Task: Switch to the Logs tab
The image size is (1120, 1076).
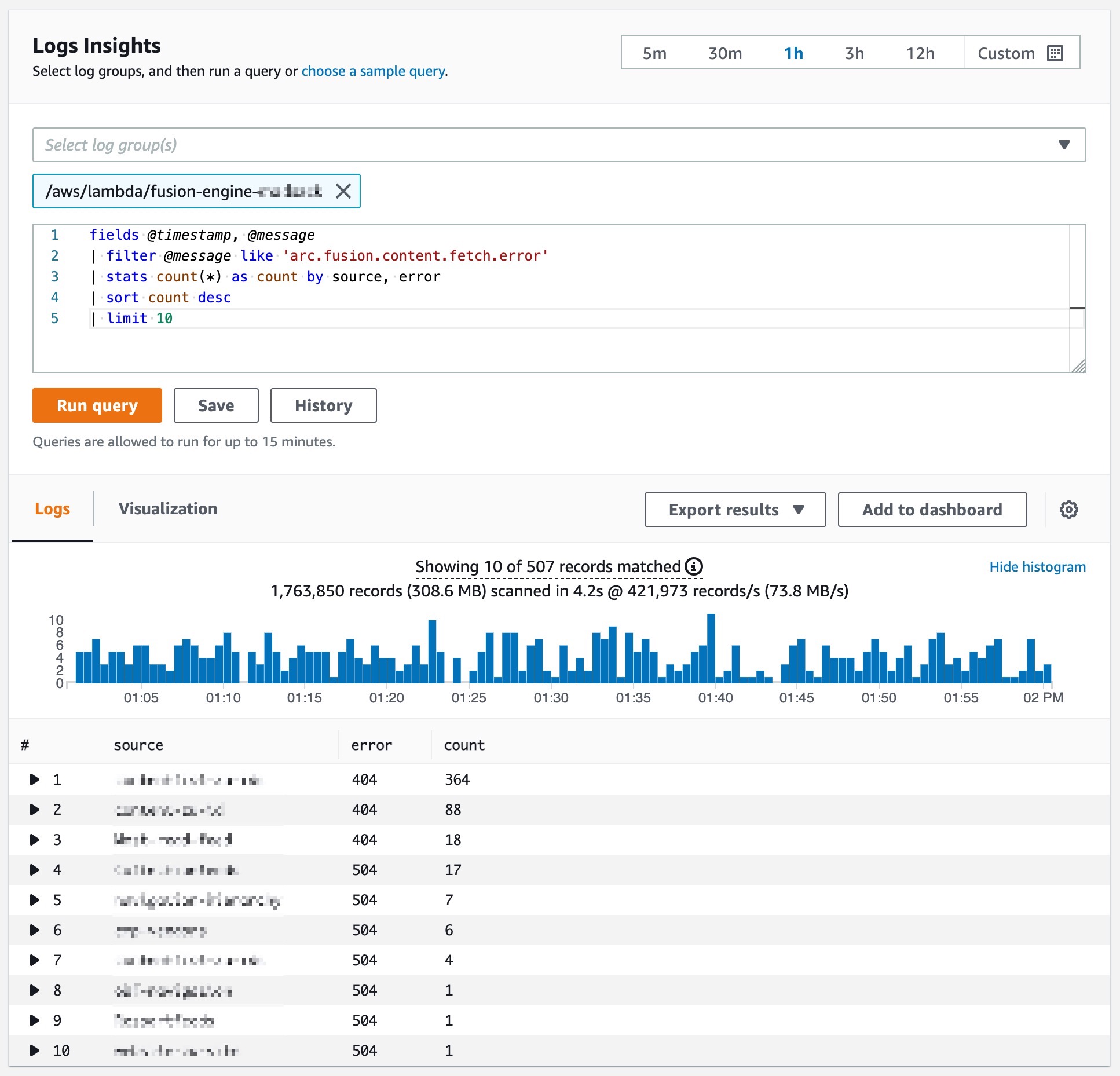Action: click(x=52, y=508)
